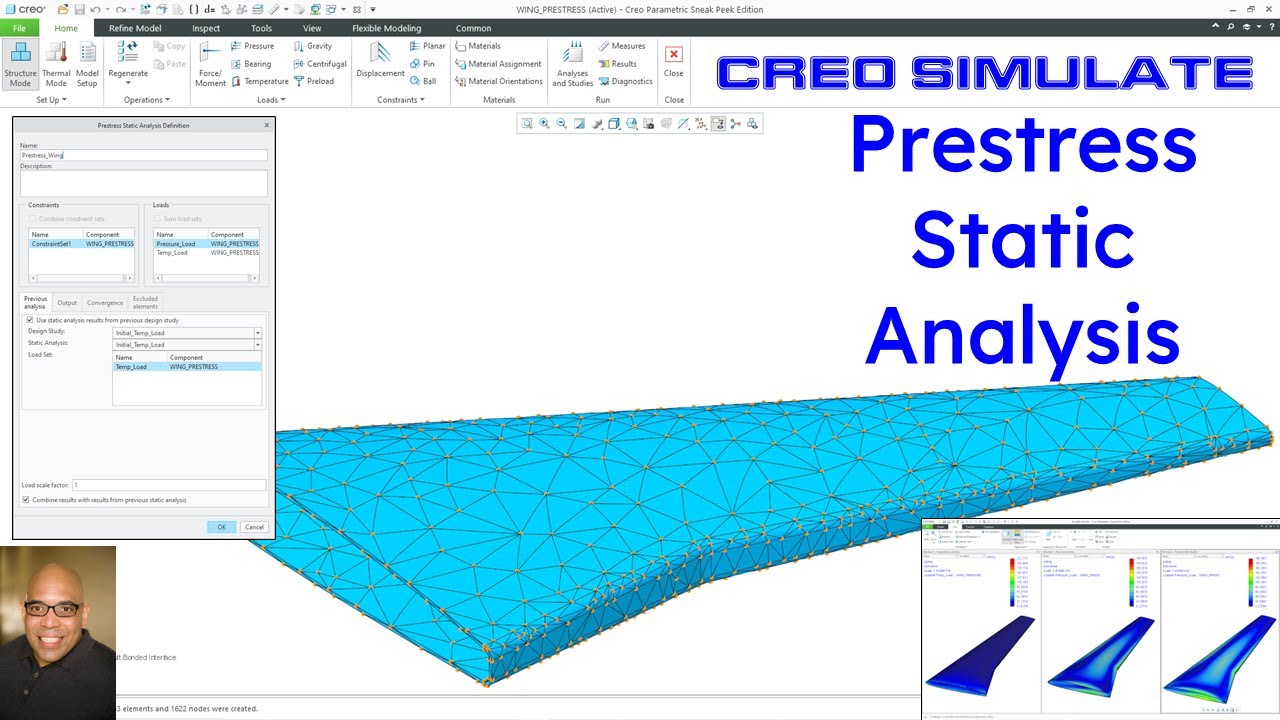Screen dimensions: 1280x720
Task: Expand the Loads group menu
Action: pos(271,100)
